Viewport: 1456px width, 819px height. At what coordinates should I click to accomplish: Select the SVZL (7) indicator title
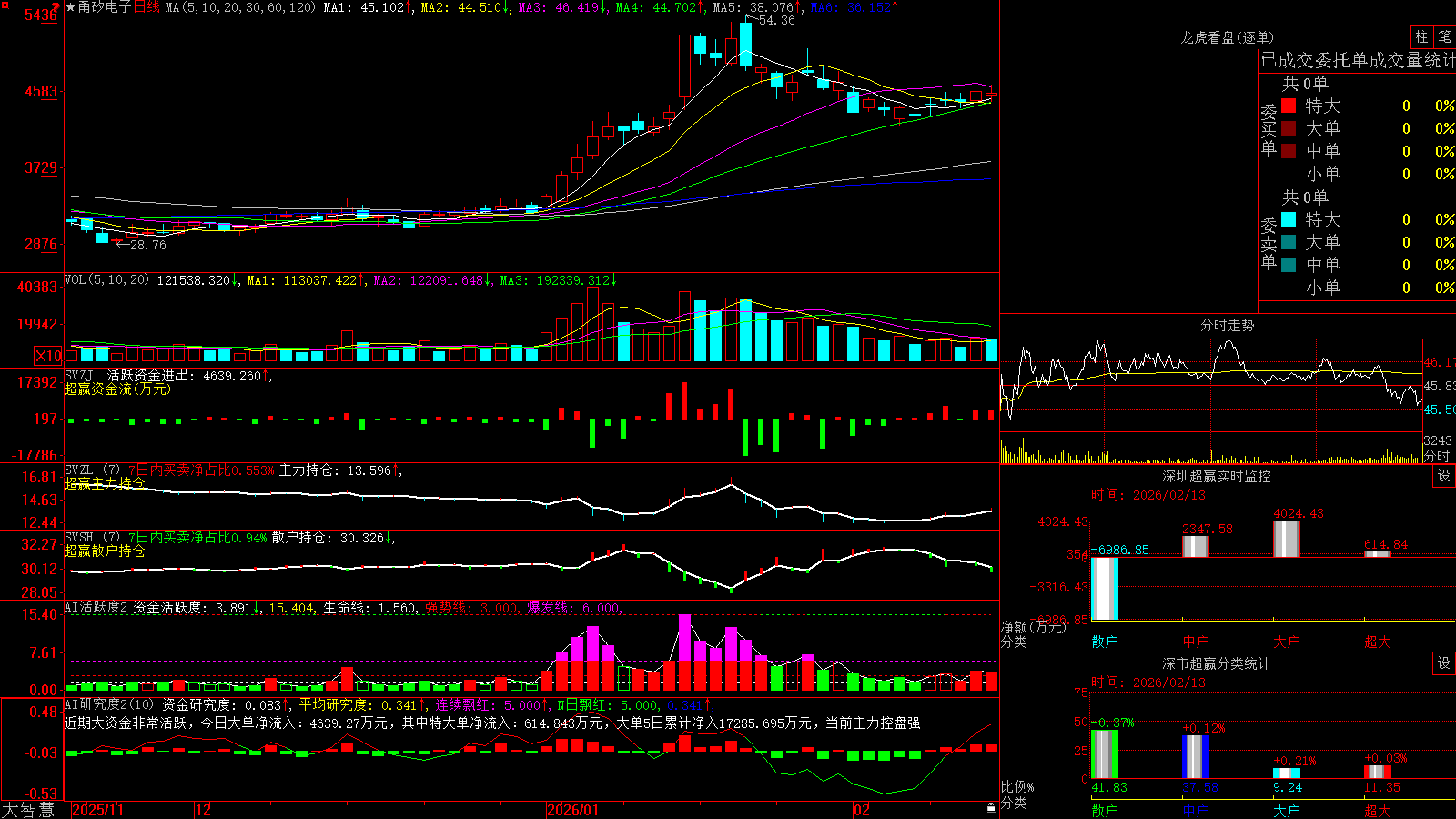tap(93, 470)
